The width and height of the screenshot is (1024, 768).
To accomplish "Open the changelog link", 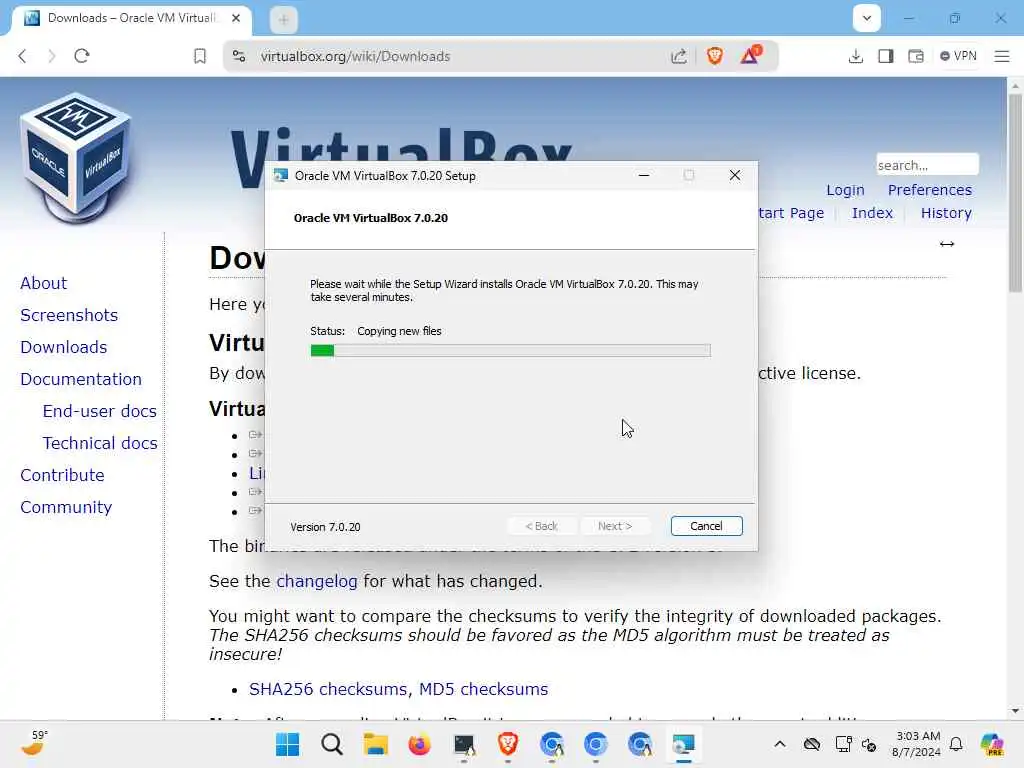I will (317, 581).
